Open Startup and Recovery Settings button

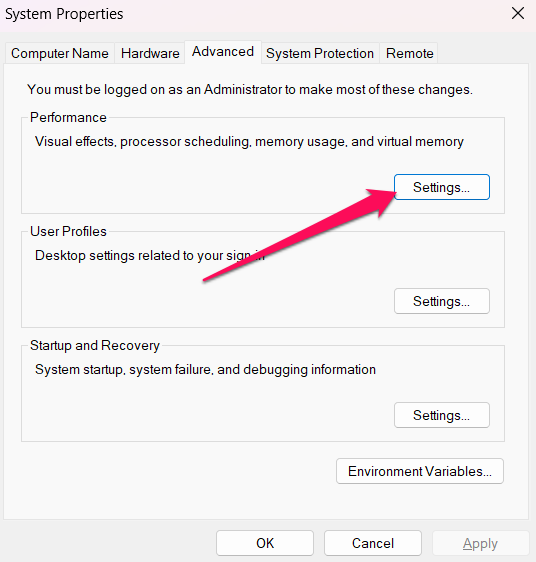click(442, 415)
